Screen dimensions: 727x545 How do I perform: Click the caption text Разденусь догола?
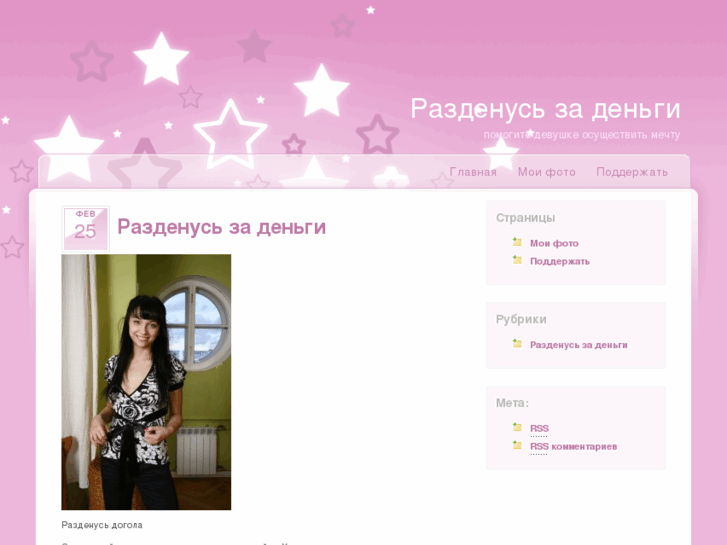(102, 525)
